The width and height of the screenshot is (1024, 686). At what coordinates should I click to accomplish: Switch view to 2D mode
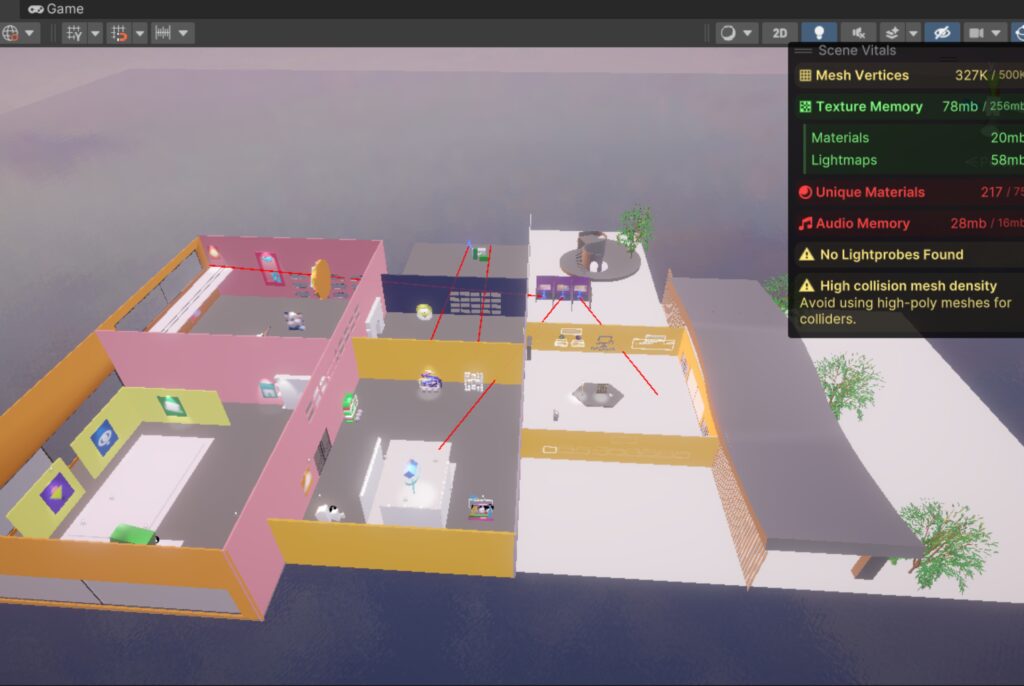point(779,33)
